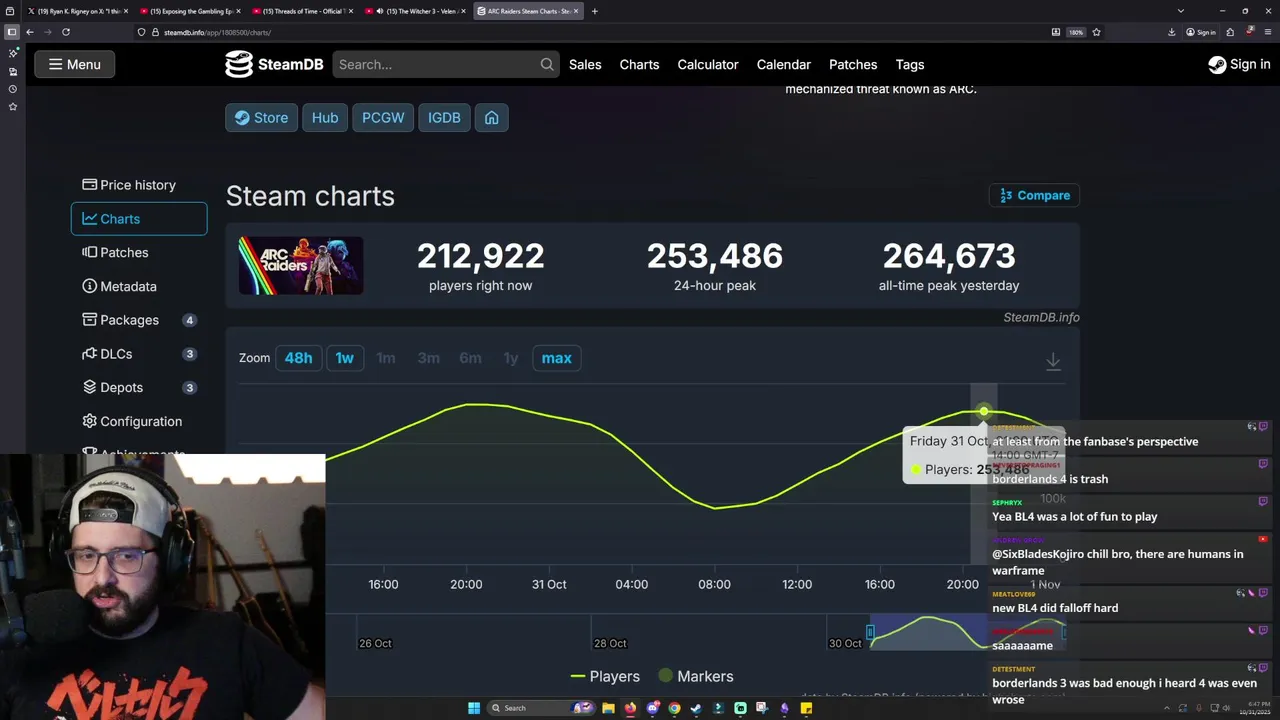
Task: Open File Explorer from the taskbar
Action: (608, 708)
